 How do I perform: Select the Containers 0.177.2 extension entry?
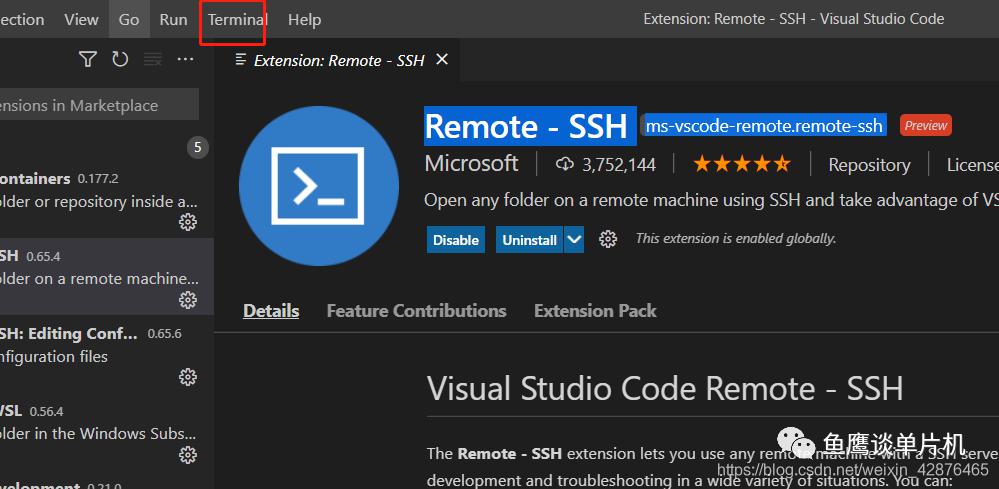click(107, 200)
